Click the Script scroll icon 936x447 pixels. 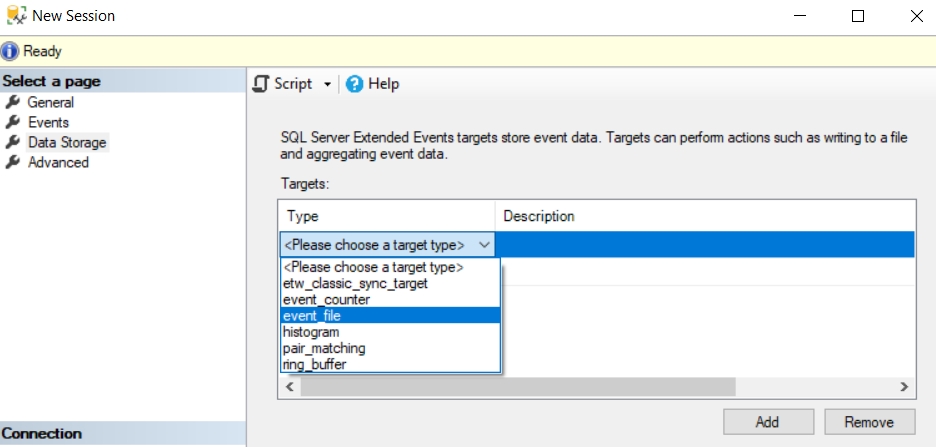click(261, 84)
